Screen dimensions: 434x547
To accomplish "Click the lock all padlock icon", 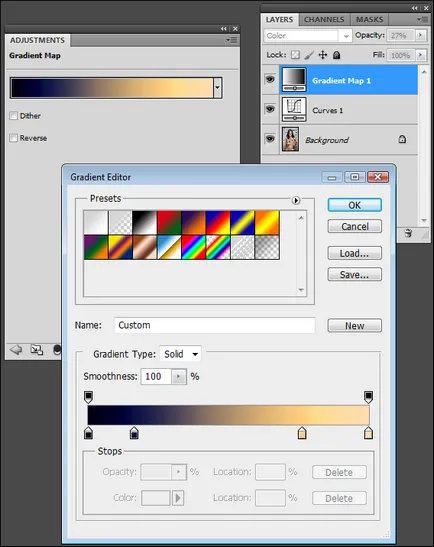I will point(336,55).
